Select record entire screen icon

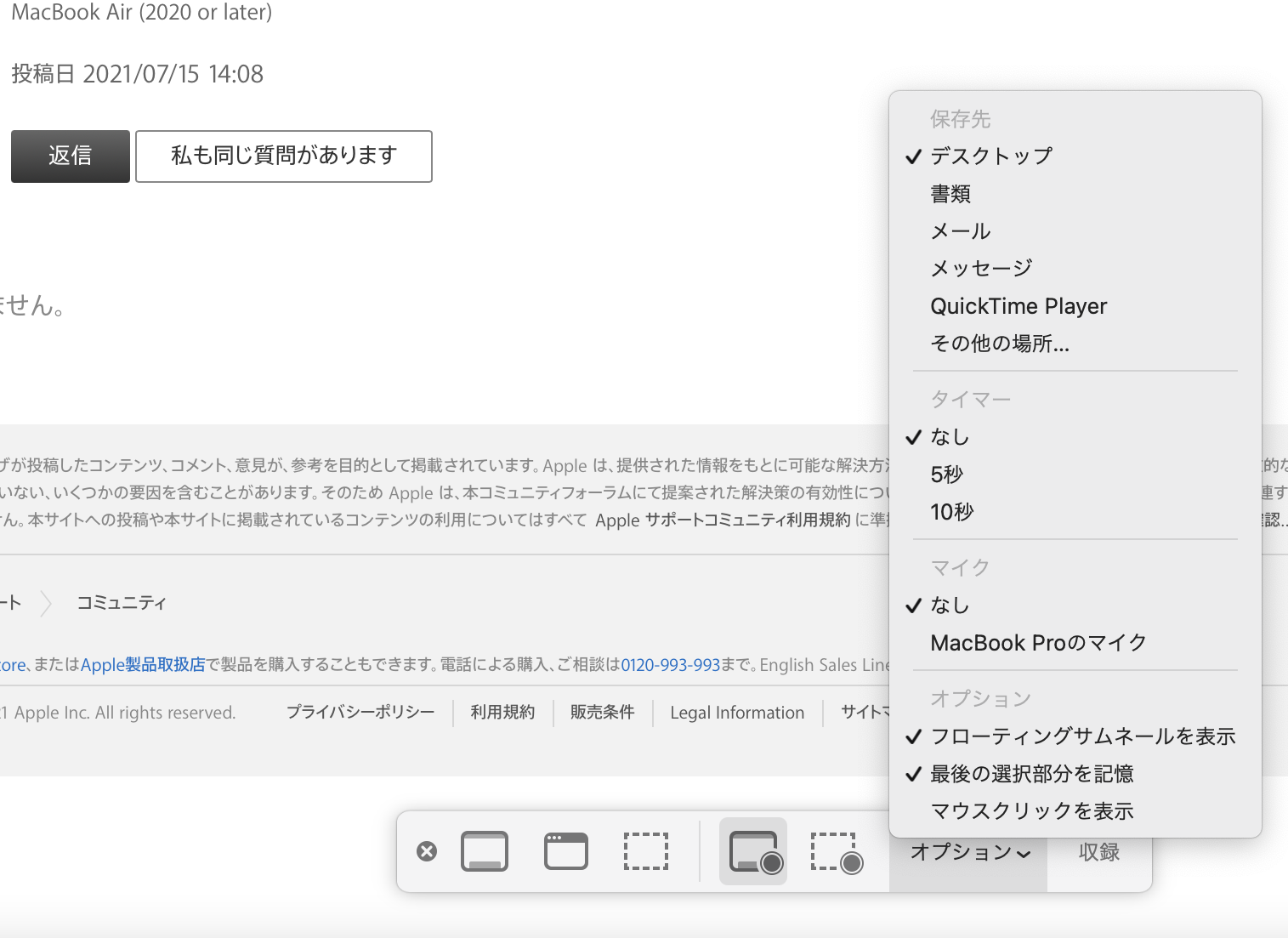click(753, 851)
